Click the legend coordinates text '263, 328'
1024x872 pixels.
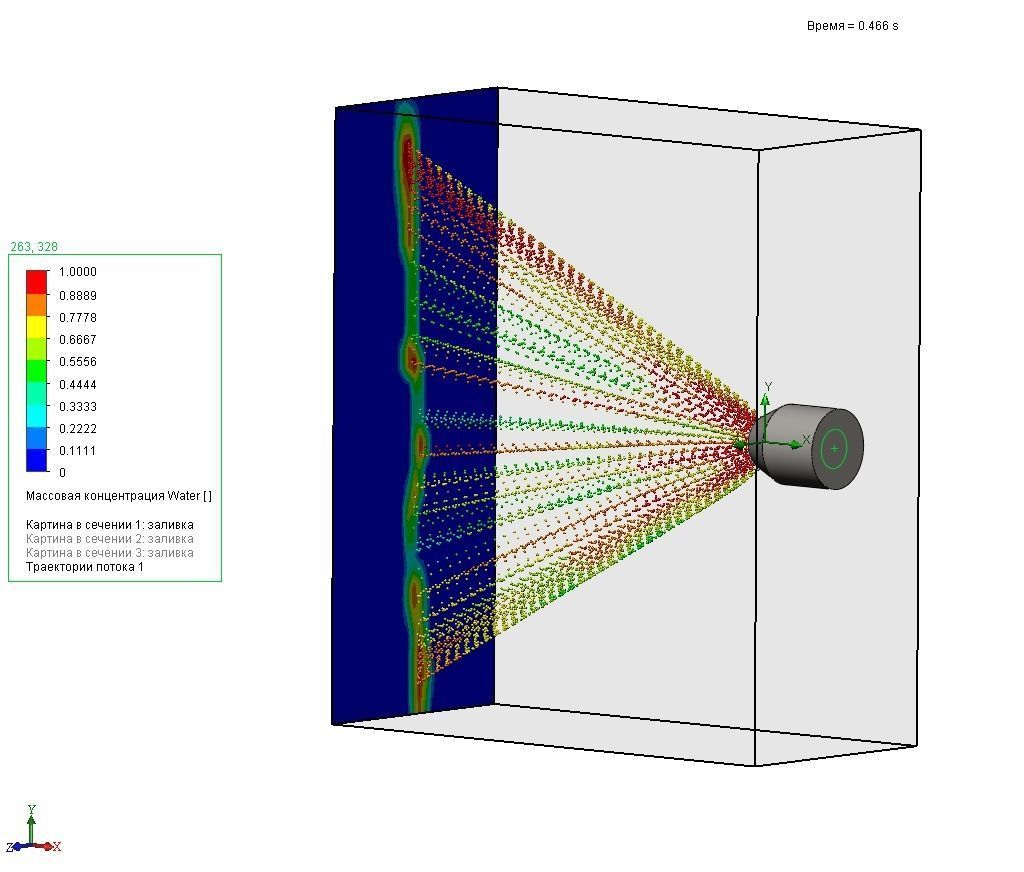point(34,247)
